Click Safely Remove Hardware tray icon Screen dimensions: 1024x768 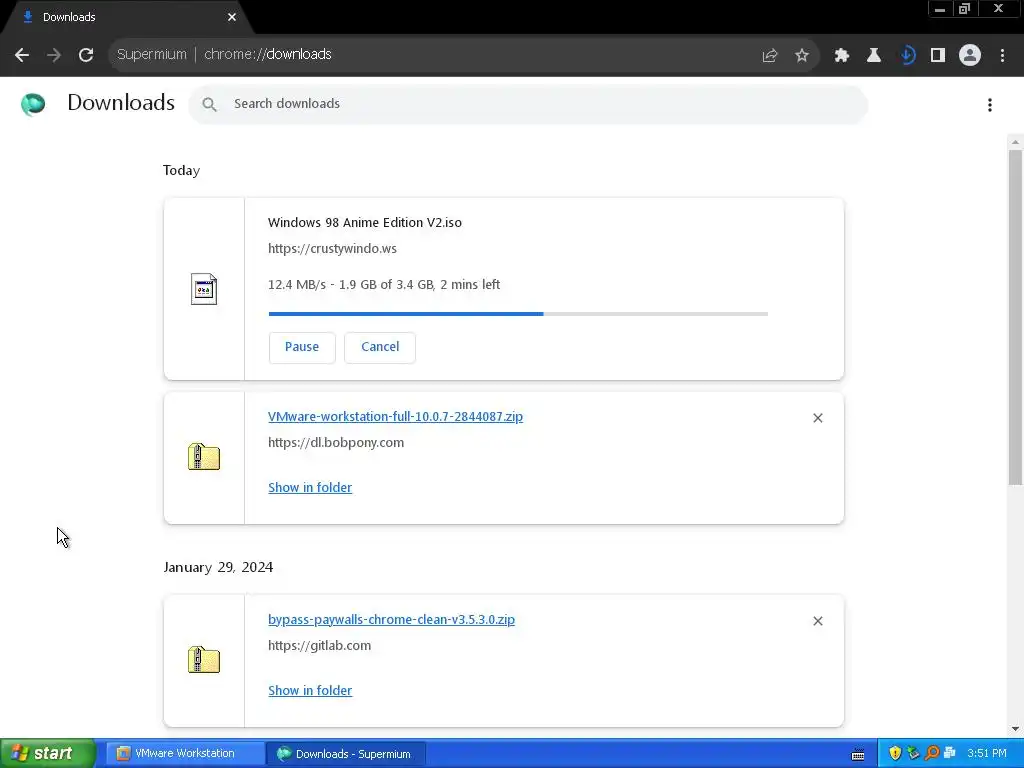(913, 754)
